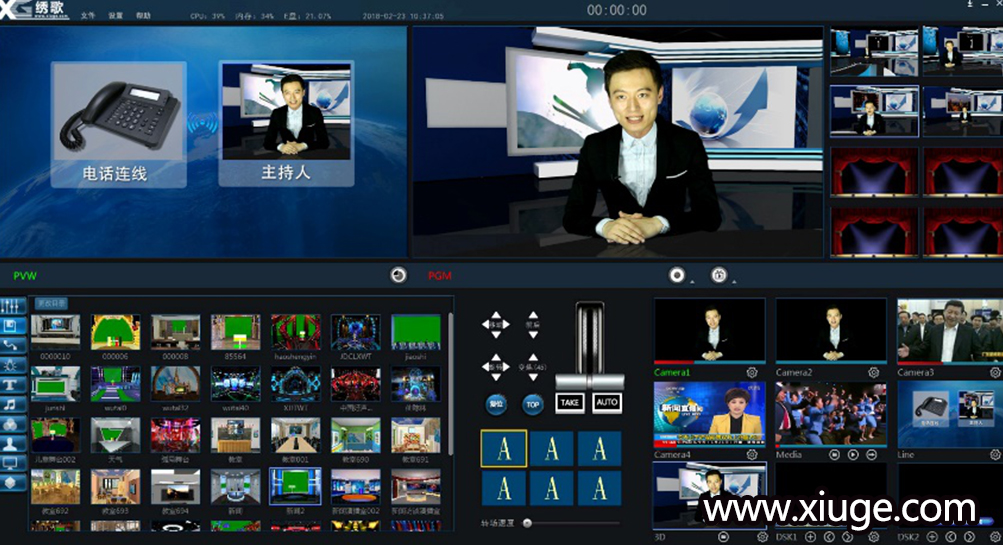Click the round reset icon beside PVW
1003x545 pixels.
(398, 275)
